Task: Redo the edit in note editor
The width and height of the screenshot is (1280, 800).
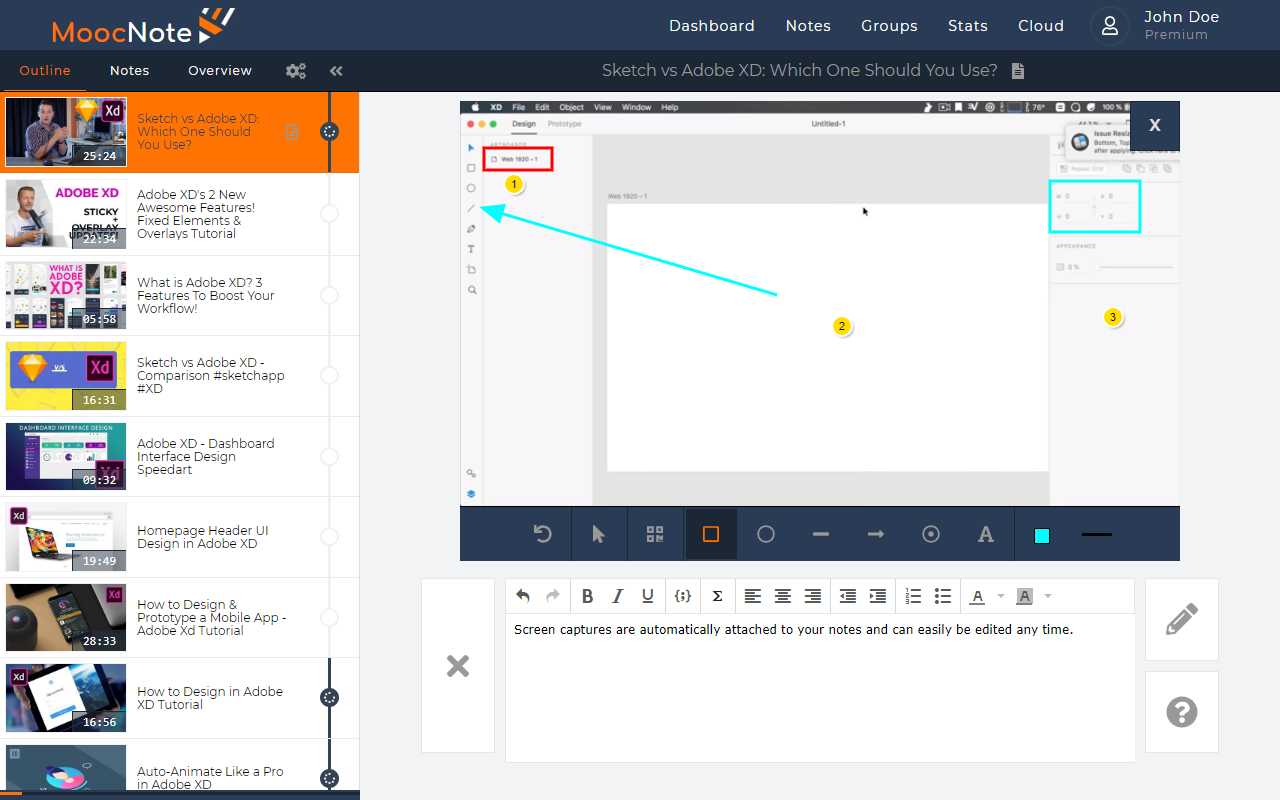Action: coord(553,596)
